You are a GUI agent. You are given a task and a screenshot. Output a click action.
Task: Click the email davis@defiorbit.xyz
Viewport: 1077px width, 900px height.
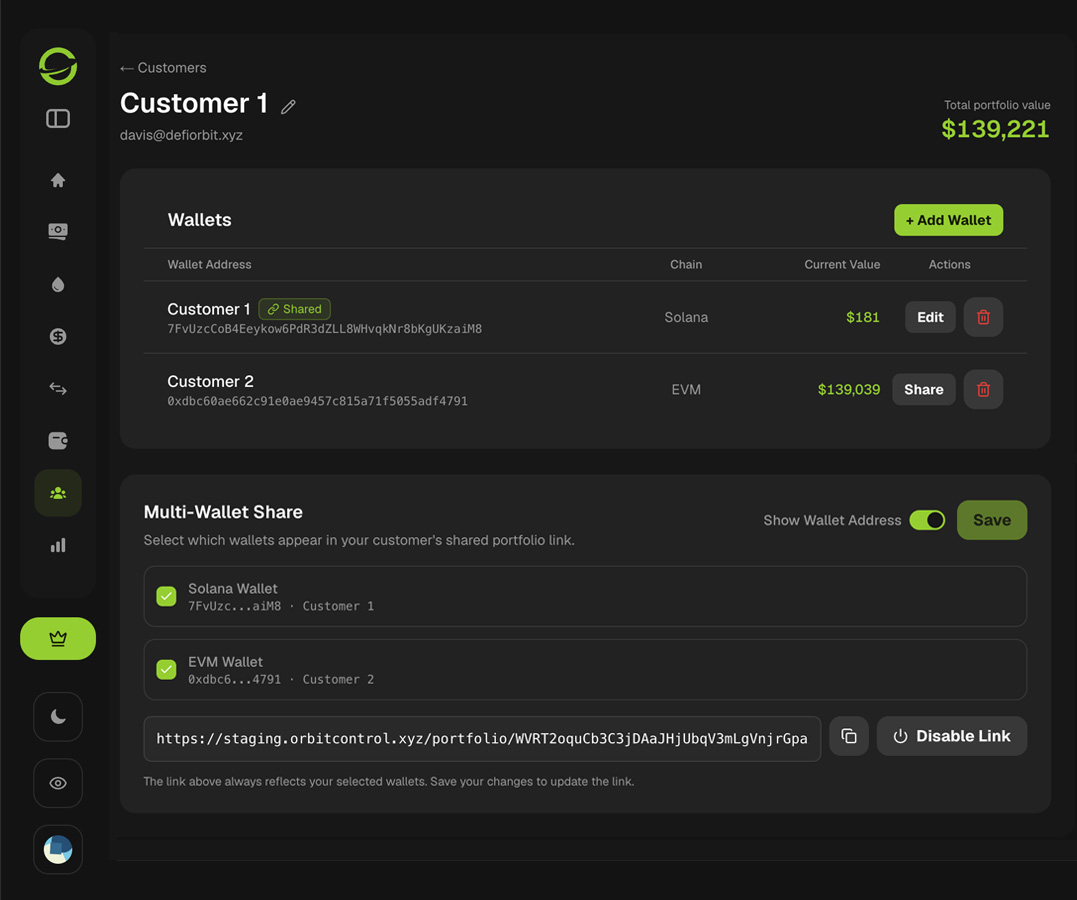[x=181, y=135]
